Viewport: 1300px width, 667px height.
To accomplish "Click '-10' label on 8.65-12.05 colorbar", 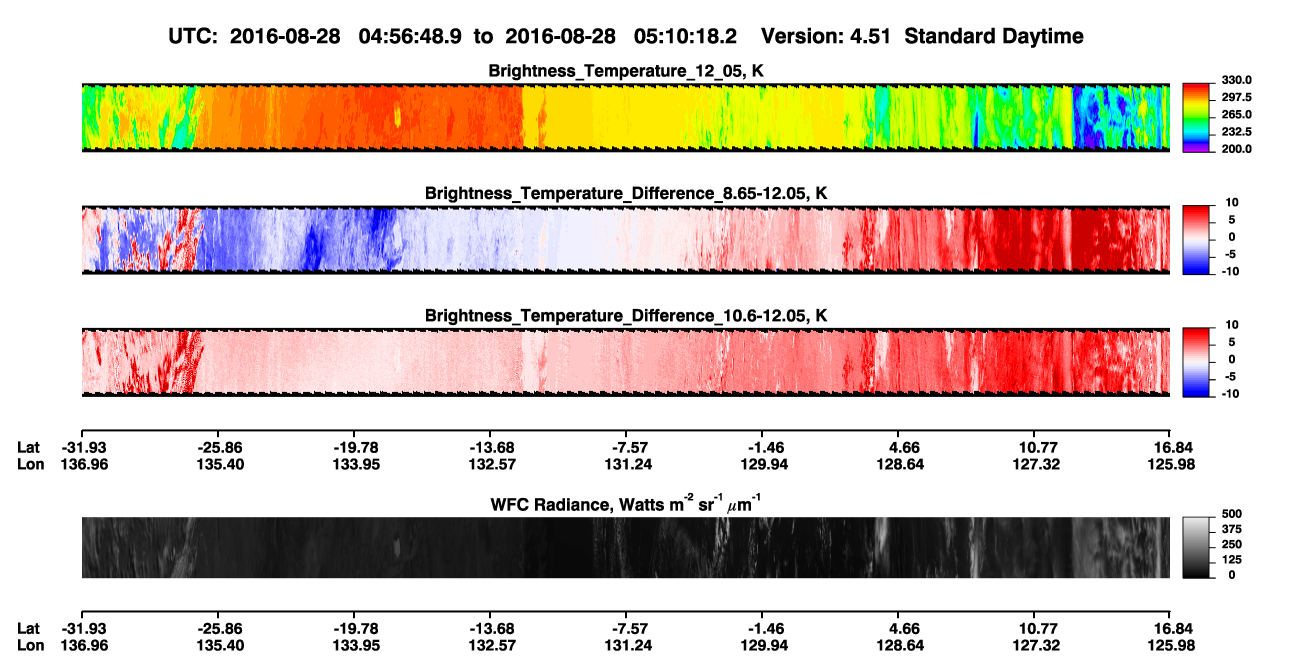I will point(1230,272).
